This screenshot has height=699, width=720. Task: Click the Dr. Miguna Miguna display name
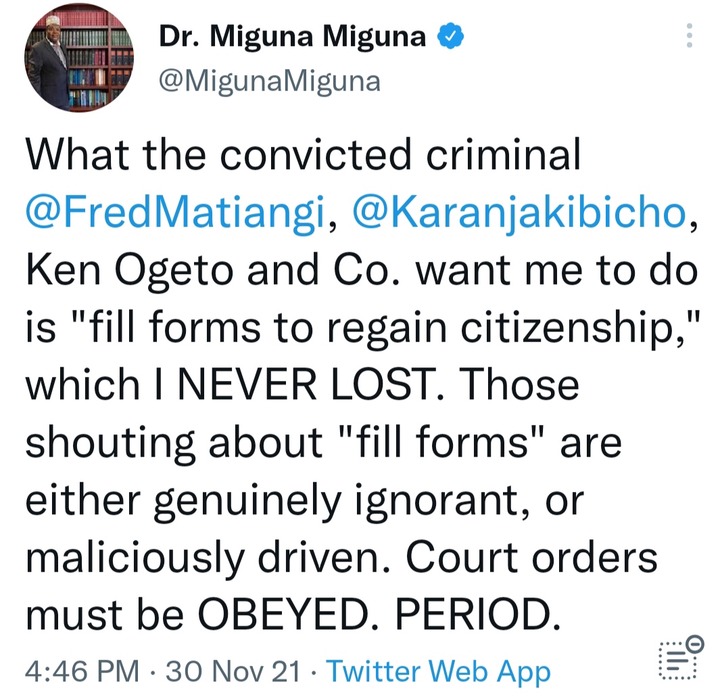coord(292,36)
